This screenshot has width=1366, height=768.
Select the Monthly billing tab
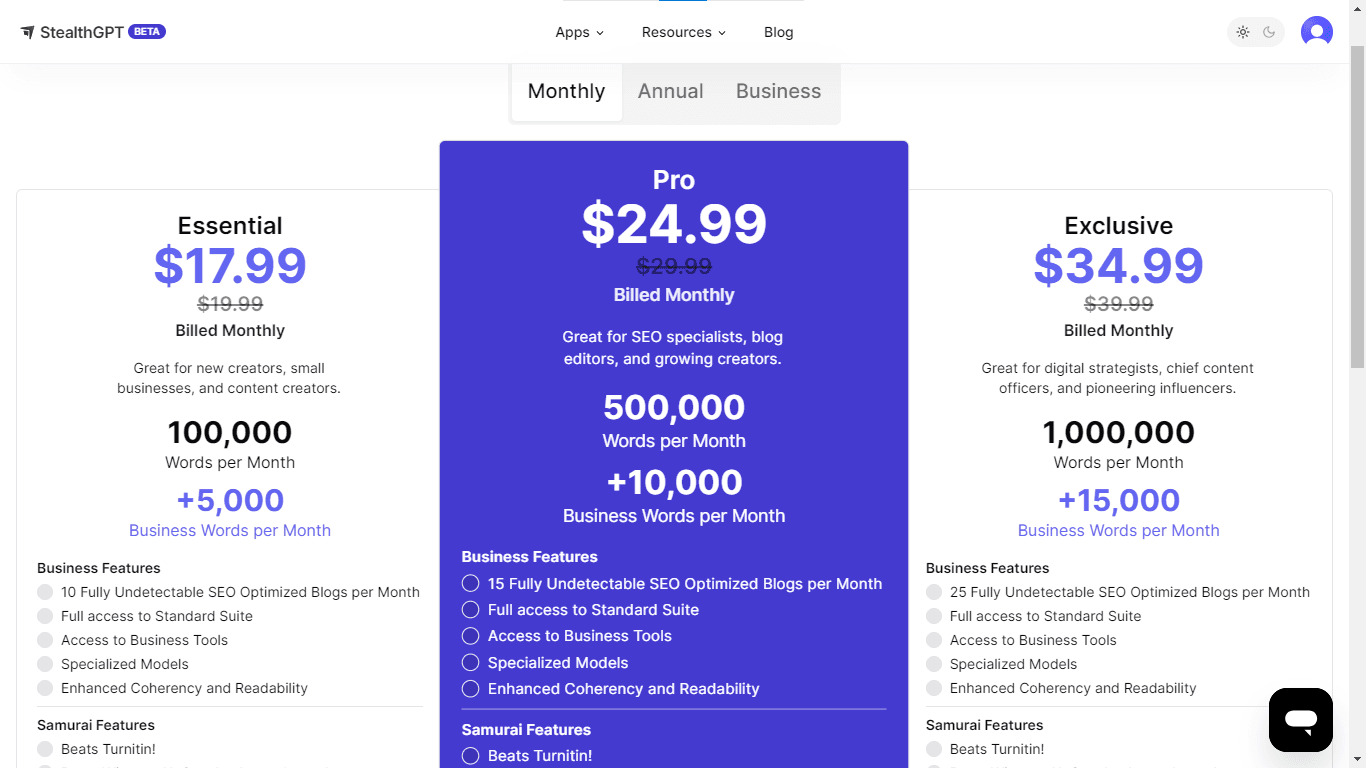tap(567, 91)
